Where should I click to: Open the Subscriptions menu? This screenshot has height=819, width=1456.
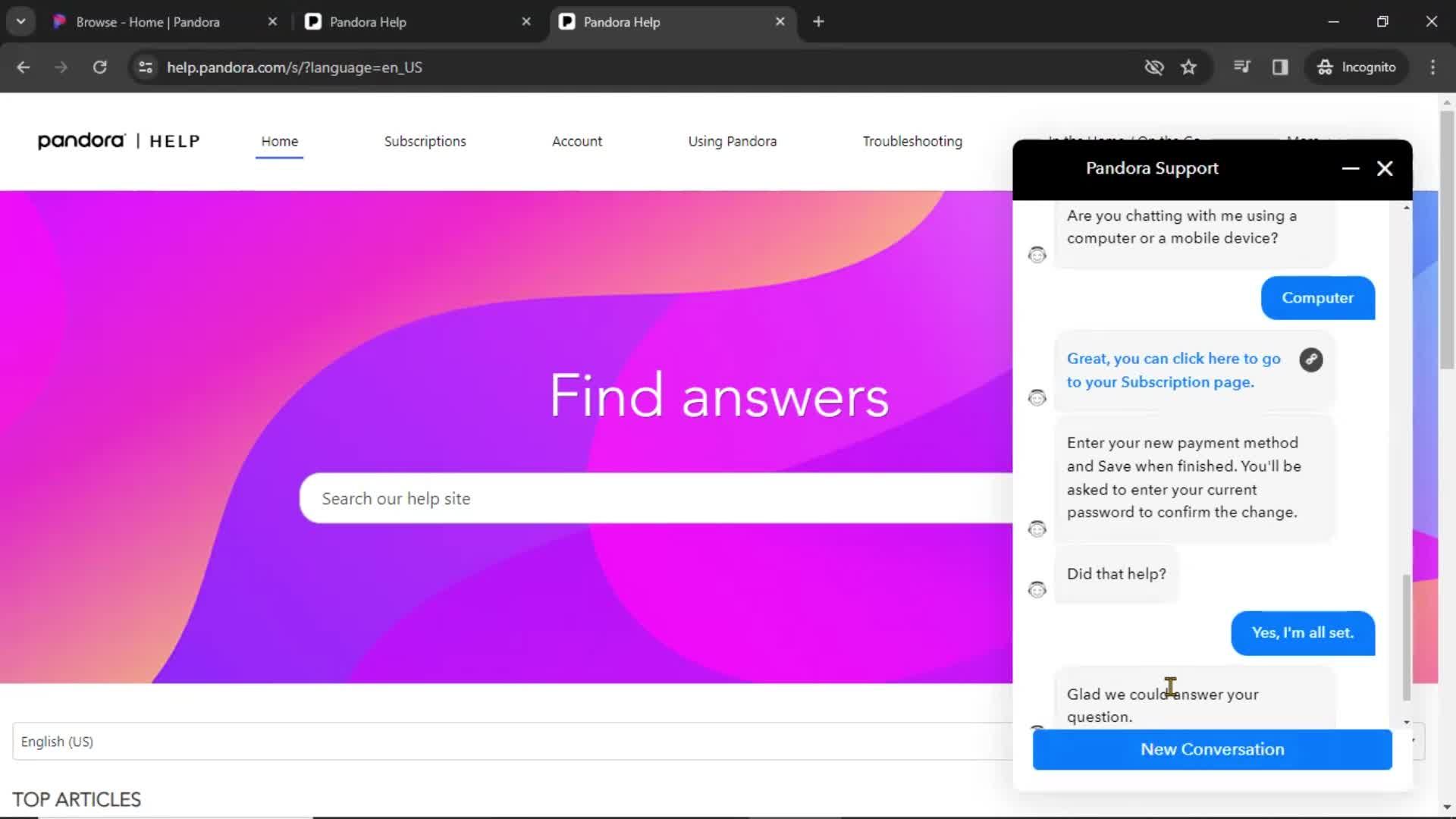(425, 141)
